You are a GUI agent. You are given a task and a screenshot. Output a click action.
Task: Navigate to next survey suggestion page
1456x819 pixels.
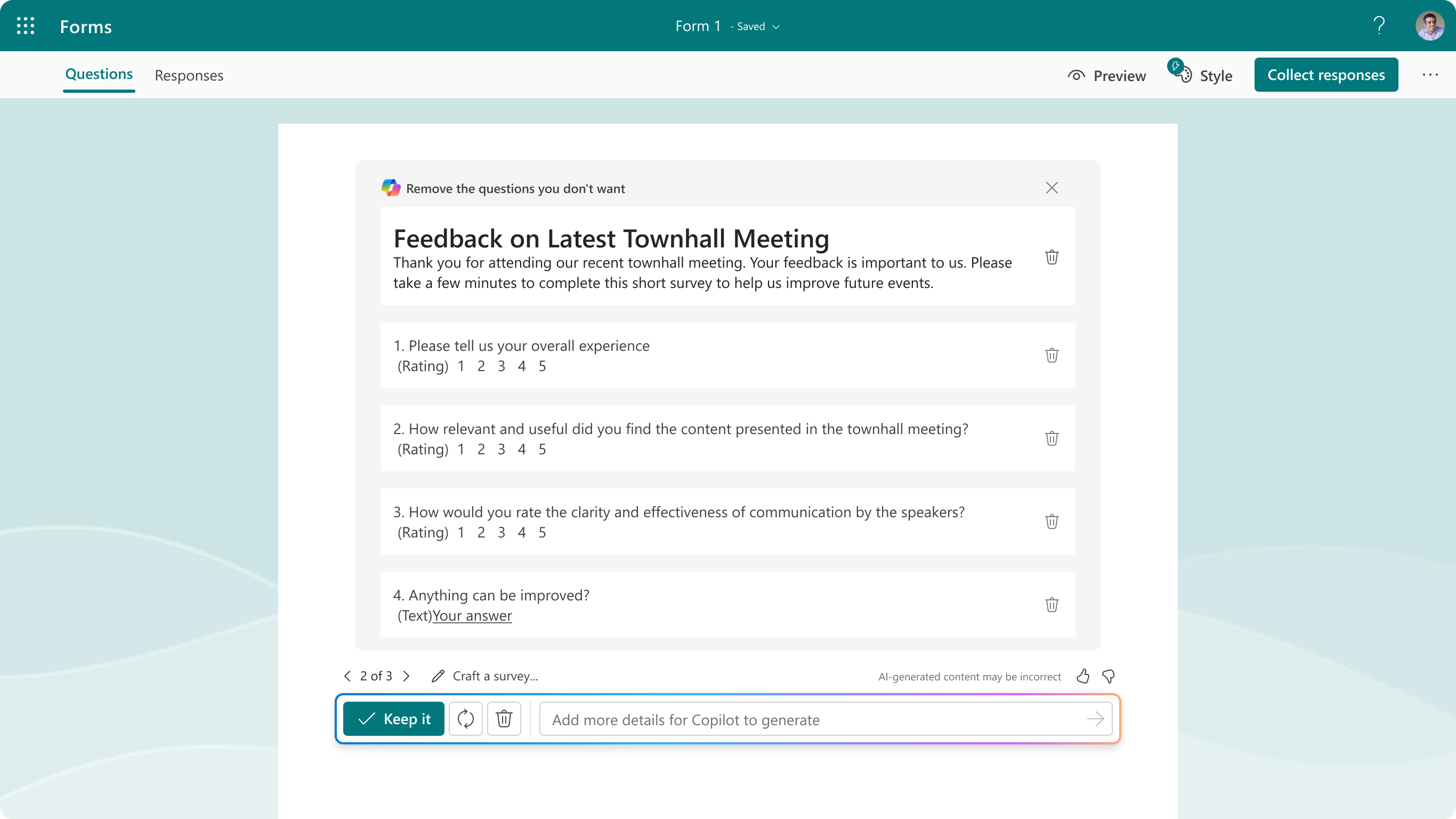point(406,675)
